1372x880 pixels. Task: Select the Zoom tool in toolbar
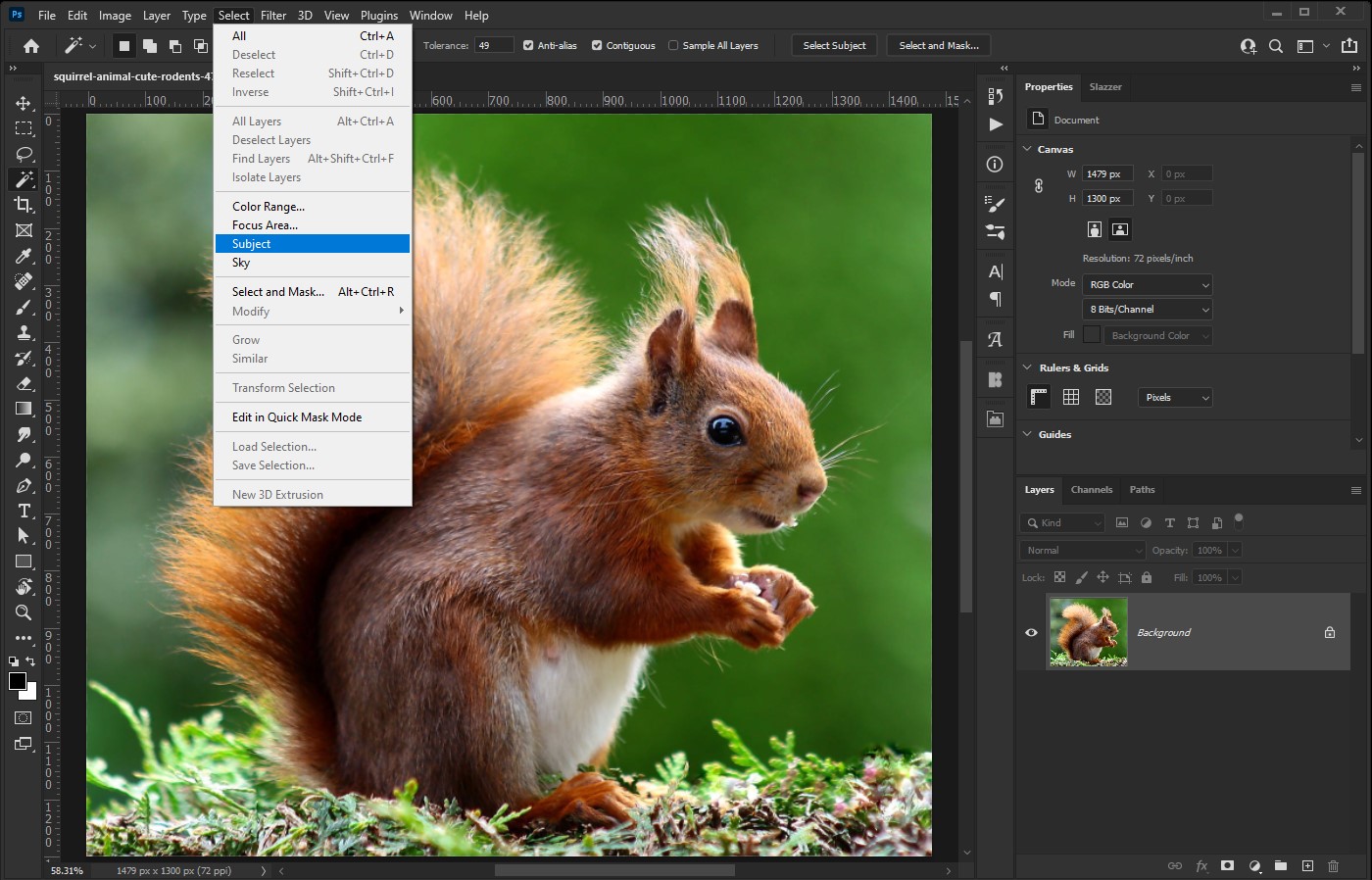24,612
